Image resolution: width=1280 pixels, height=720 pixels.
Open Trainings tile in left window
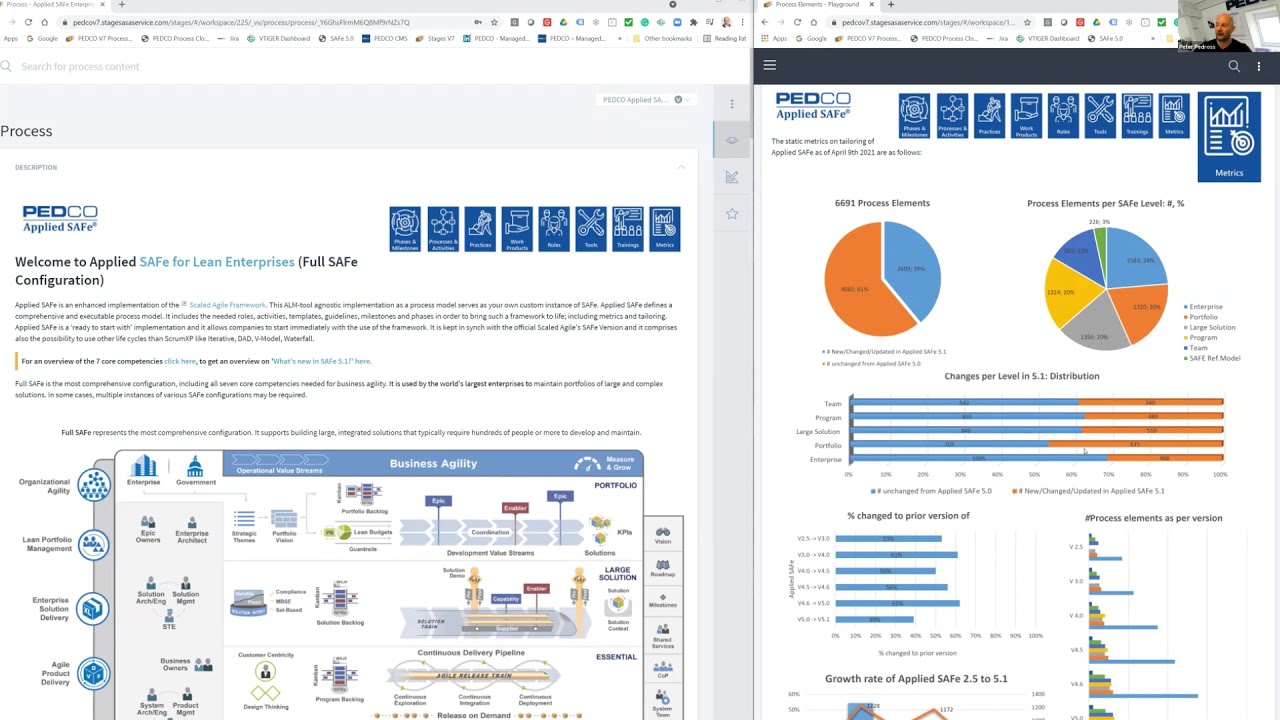pos(628,229)
